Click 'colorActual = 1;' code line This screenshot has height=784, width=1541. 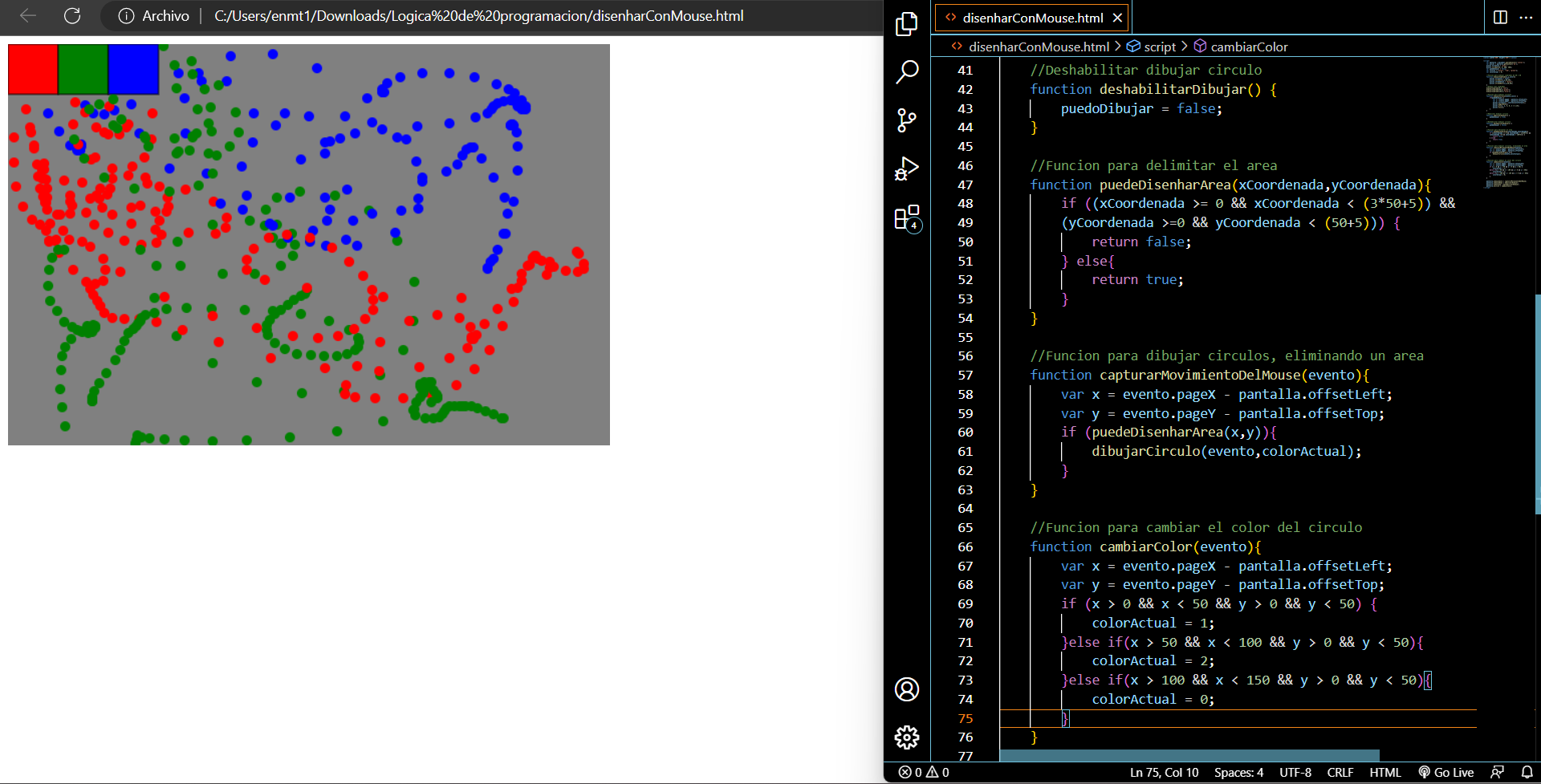coord(1153,623)
